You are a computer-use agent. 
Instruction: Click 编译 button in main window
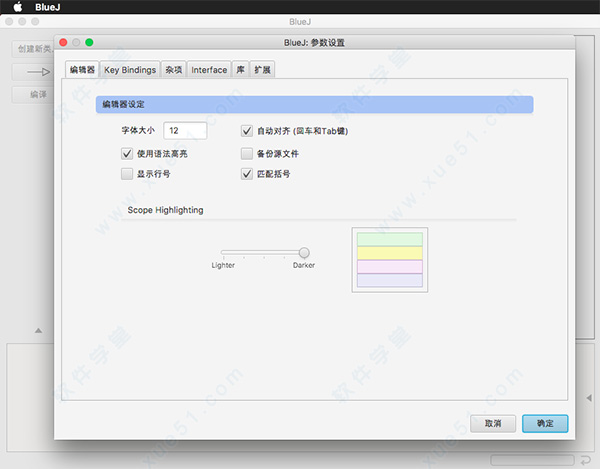coord(34,94)
